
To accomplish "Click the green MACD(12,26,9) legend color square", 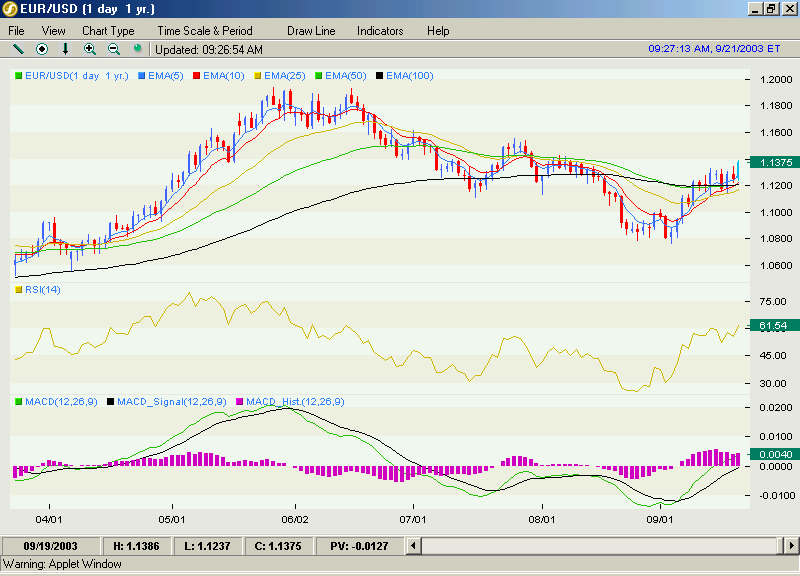I will click(x=19, y=402).
